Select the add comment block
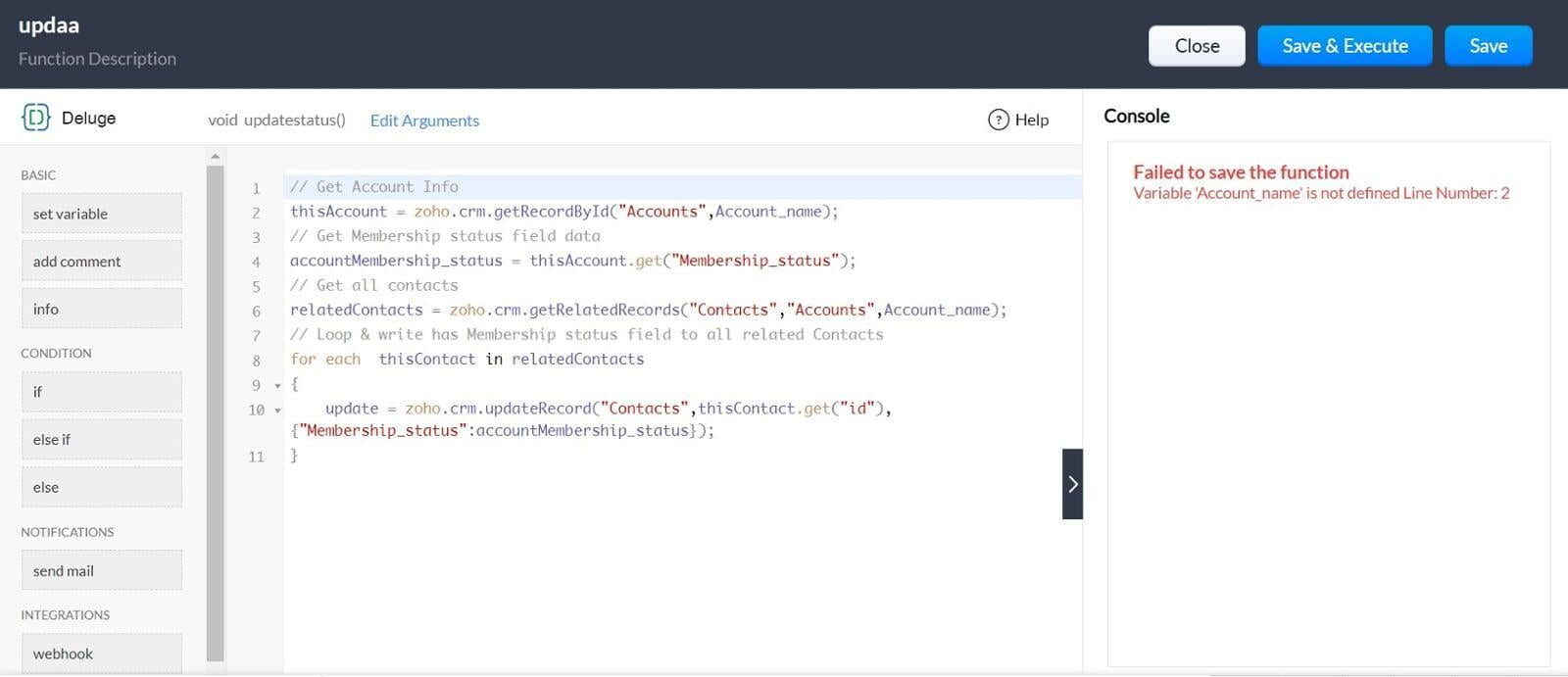The height and width of the screenshot is (677, 1568). tap(102, 262)
